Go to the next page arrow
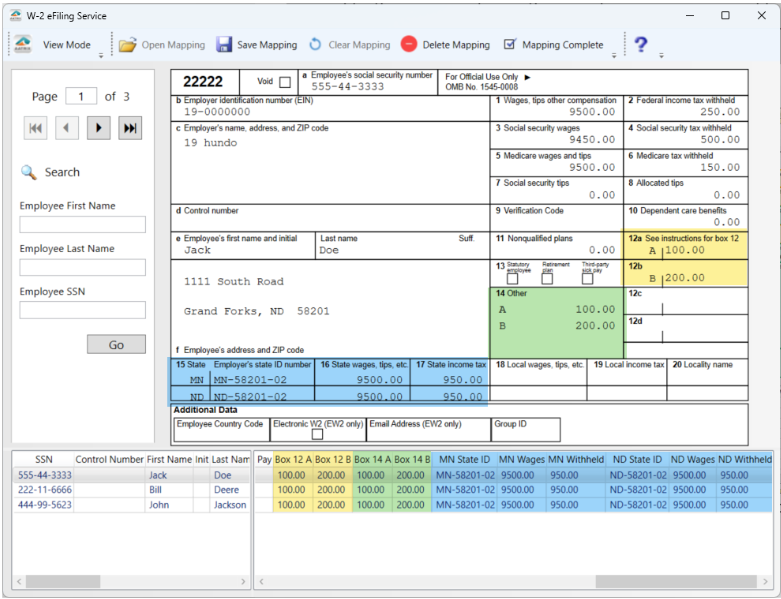Viewport: 781px width, 599px height. pos(98,128)
